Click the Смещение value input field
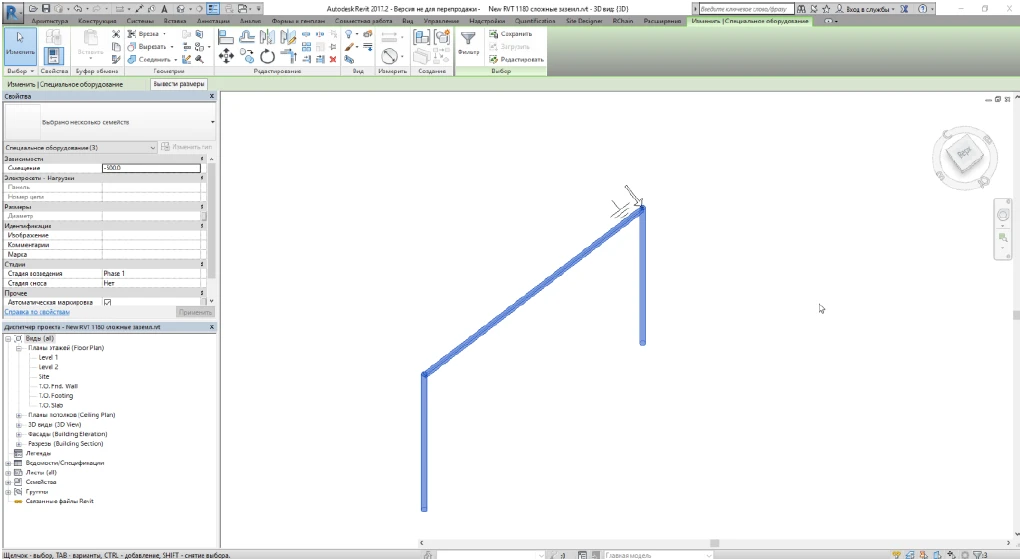The height and width of the screenshot is (559, 1020). [151, 168]
